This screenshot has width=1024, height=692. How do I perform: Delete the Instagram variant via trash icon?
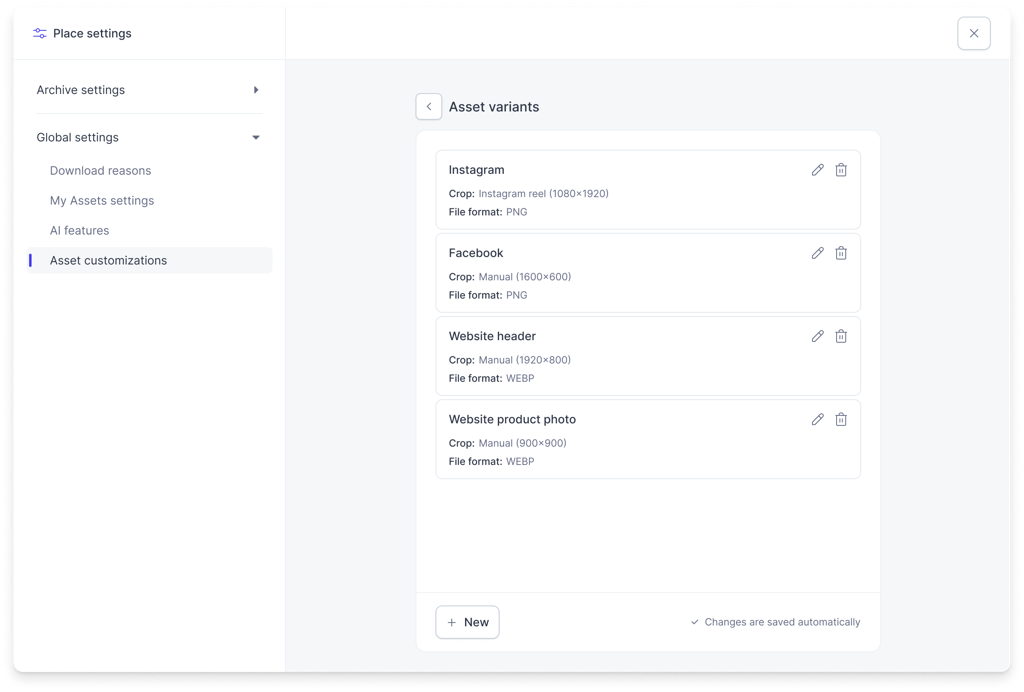pos(841,170)
